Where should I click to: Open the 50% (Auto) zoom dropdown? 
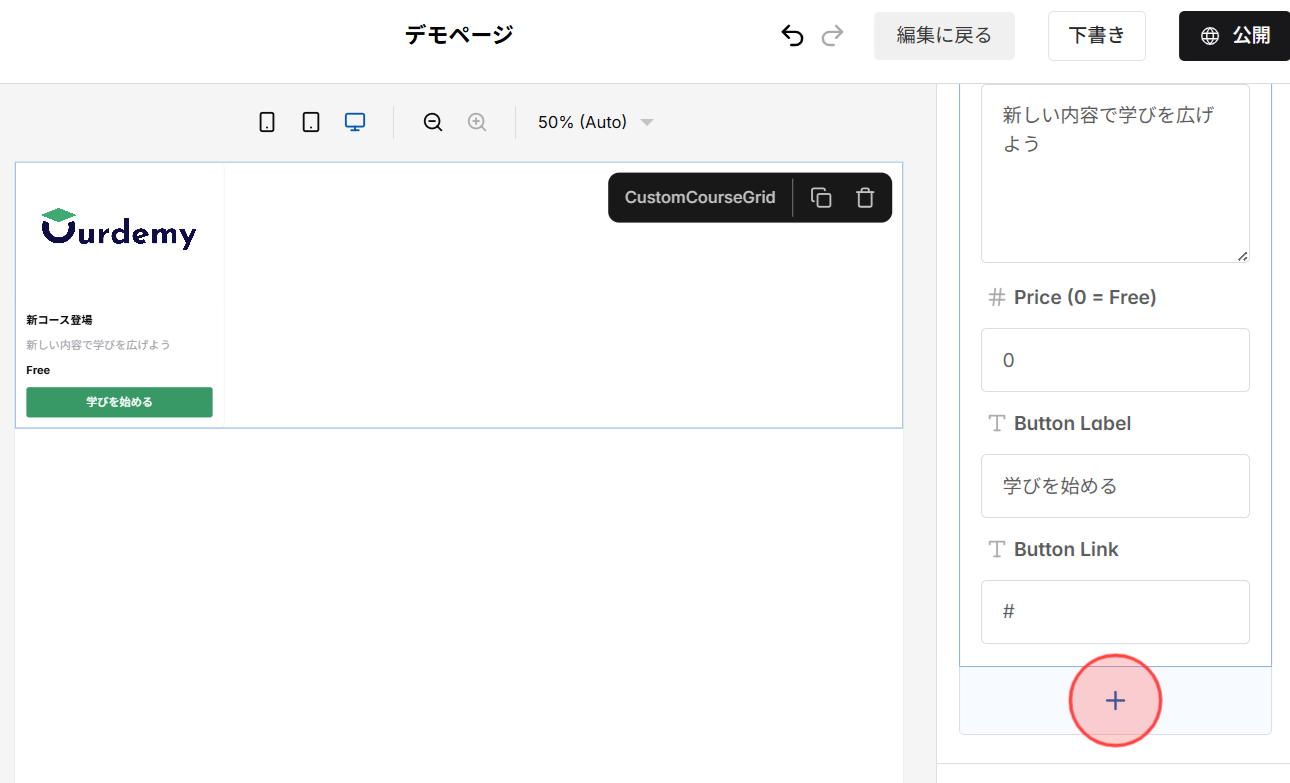pyautogui.click(x=583, y=121)
